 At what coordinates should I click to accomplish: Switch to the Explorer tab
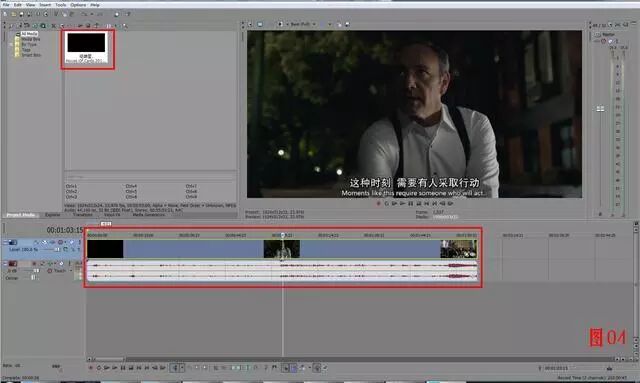pyautogui.click(x=52, y=215)
